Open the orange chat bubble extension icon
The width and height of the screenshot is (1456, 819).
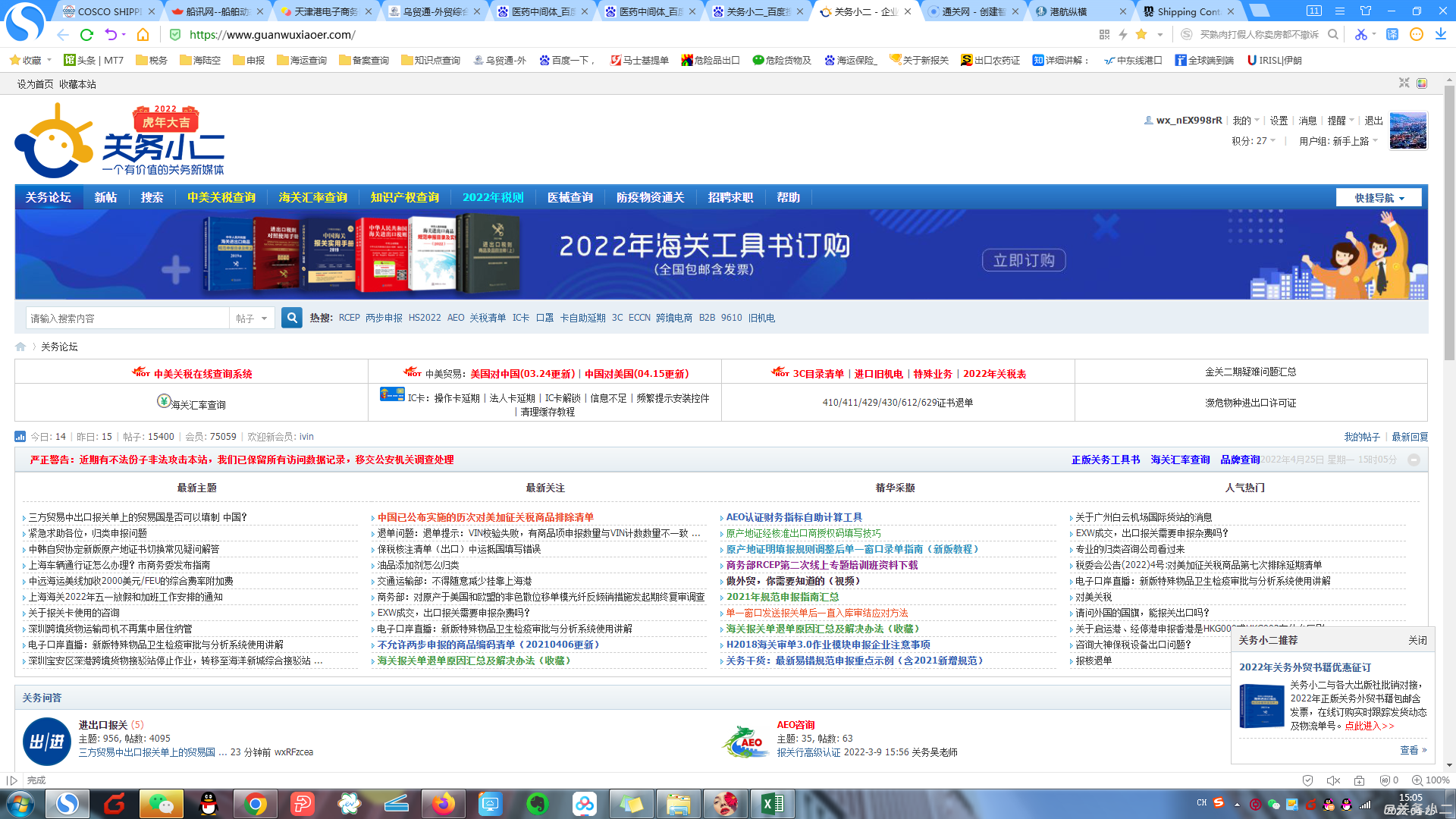click(x=1417, y=34)
